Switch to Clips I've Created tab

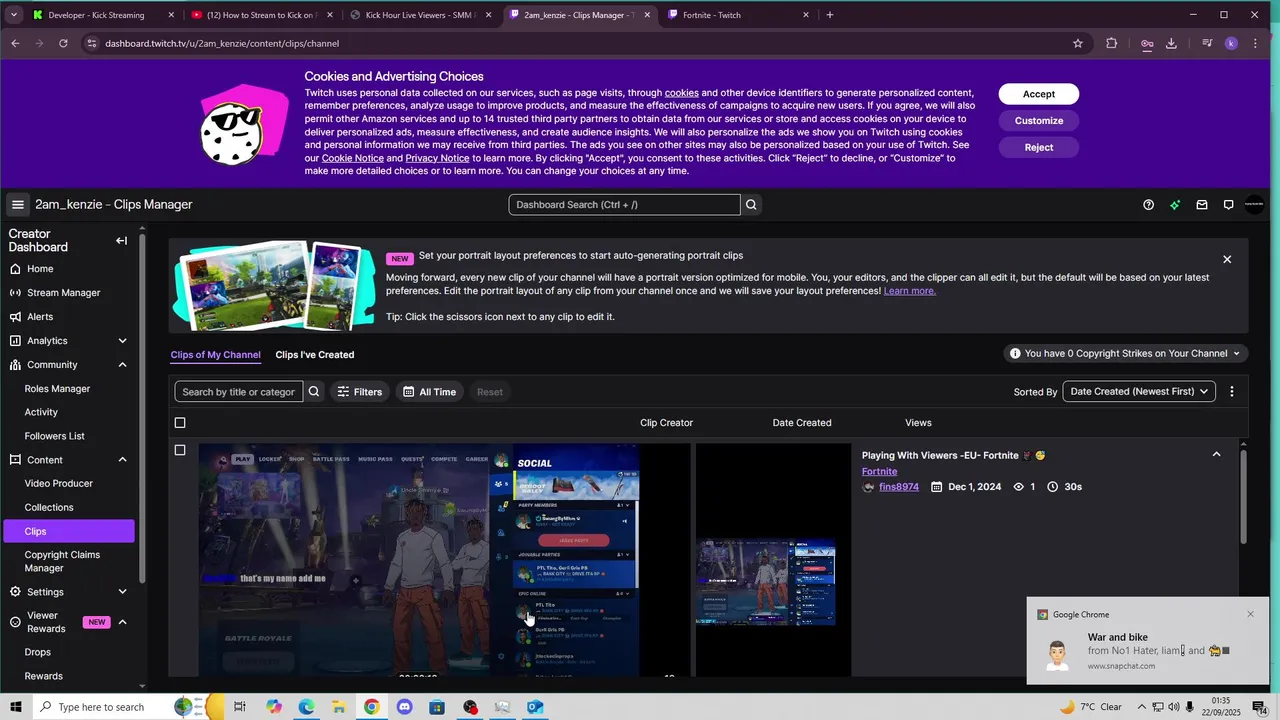coord(315,355)
